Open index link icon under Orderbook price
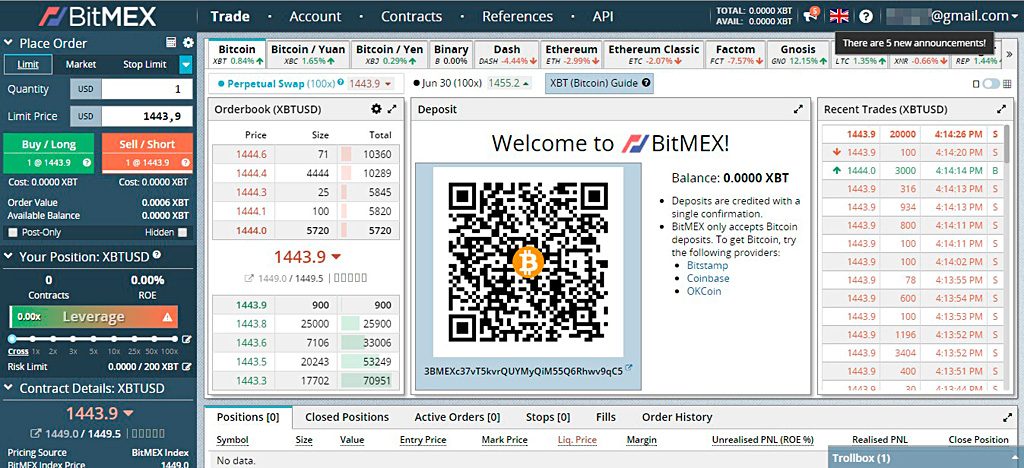This screenshot has width=1024, height=468. 249,278
